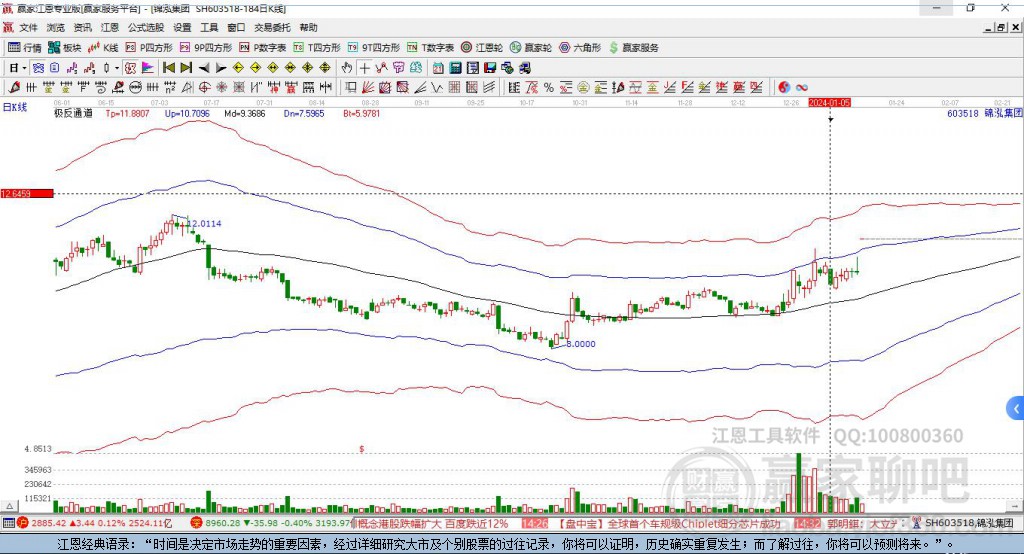This screenshot has width=1024, height=554.
Task: Click the 603518 锦泓集团 stock label
Action: 984,113
